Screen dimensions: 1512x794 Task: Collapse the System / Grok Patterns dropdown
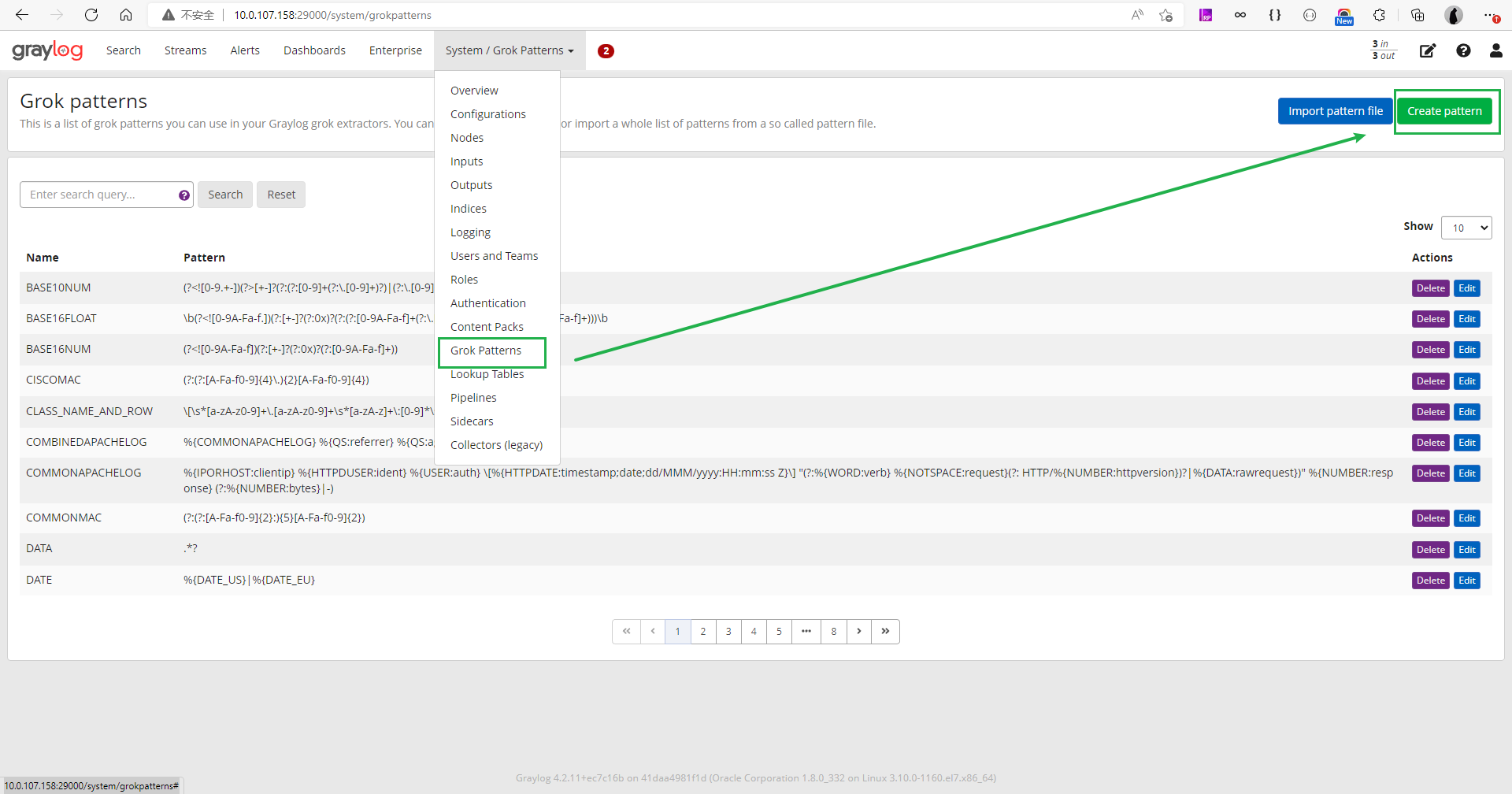tap(510, 50)
